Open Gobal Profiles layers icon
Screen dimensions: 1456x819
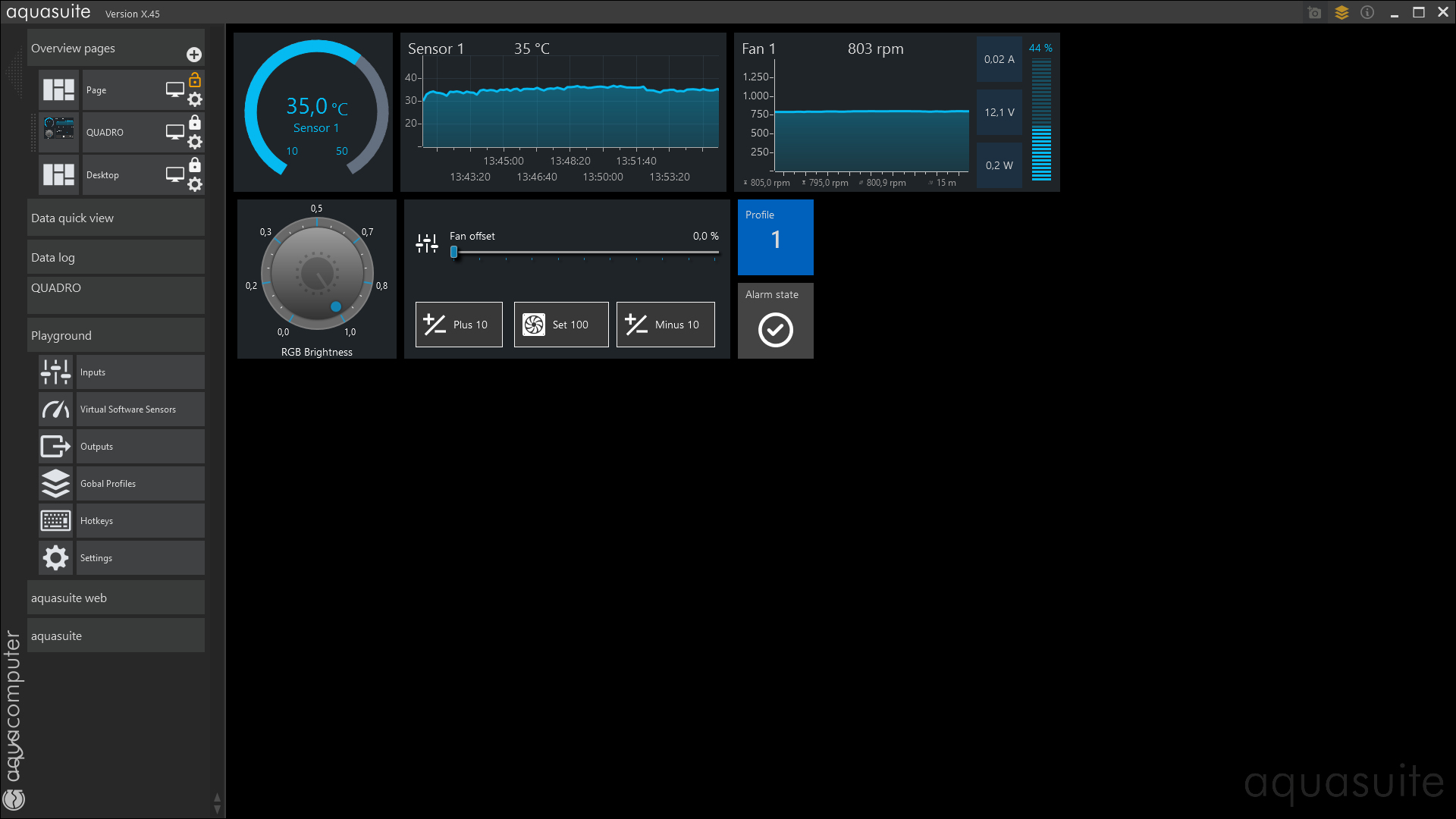pyautogui.click(x=55, y=484)
